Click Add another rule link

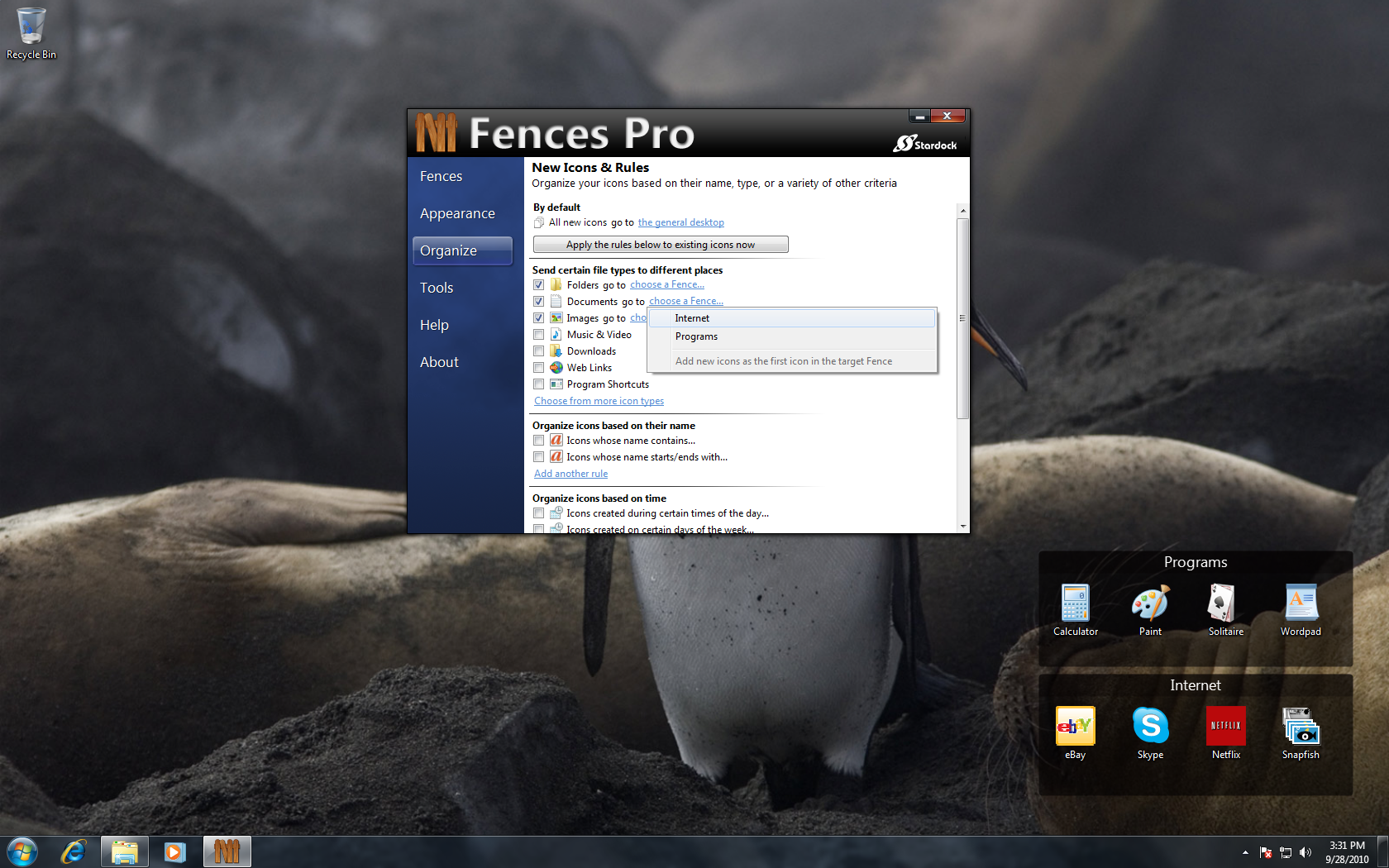570,474
